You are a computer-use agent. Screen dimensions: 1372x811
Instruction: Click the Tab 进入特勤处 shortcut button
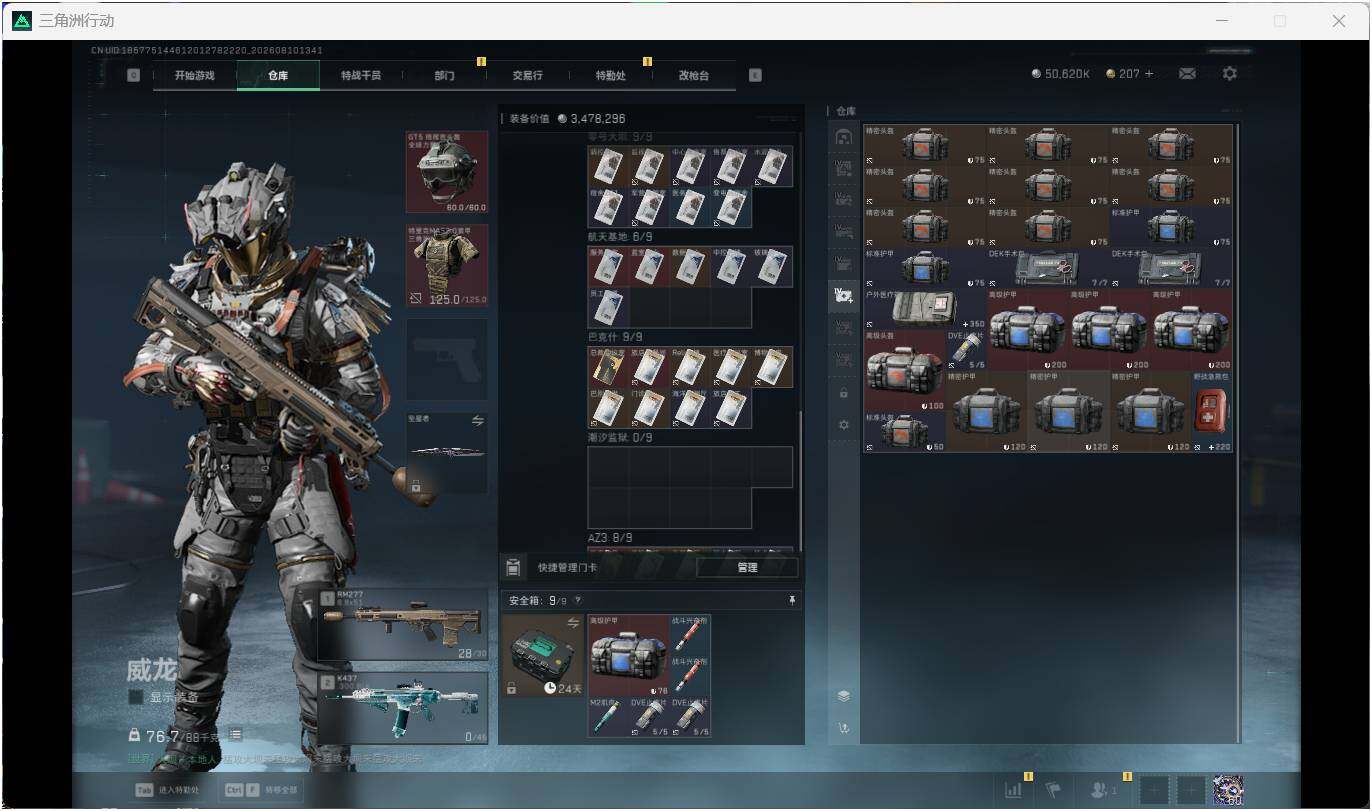click(167, 790)
